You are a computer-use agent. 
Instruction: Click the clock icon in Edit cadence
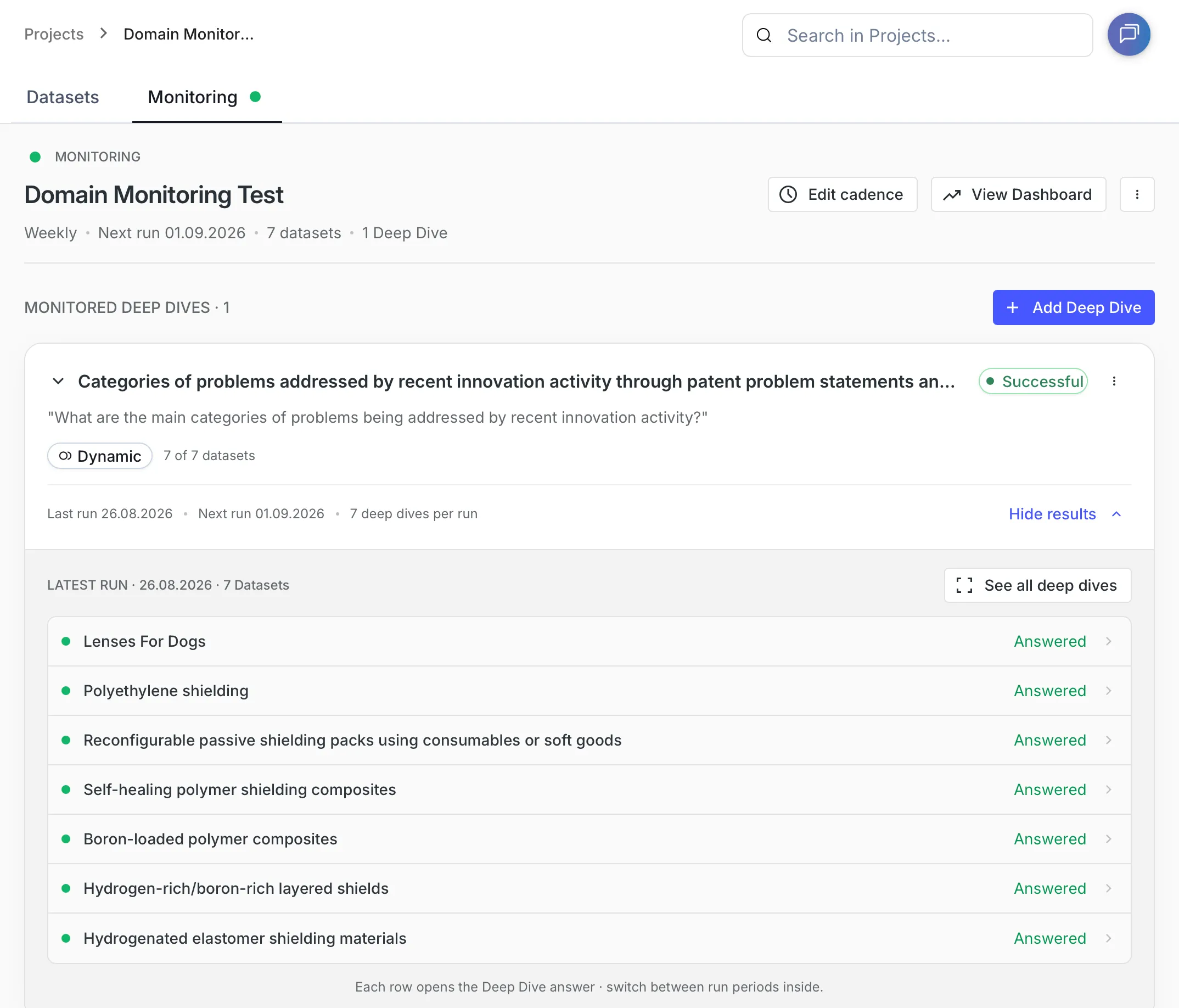pyautogui.click(x=788, y=195)
